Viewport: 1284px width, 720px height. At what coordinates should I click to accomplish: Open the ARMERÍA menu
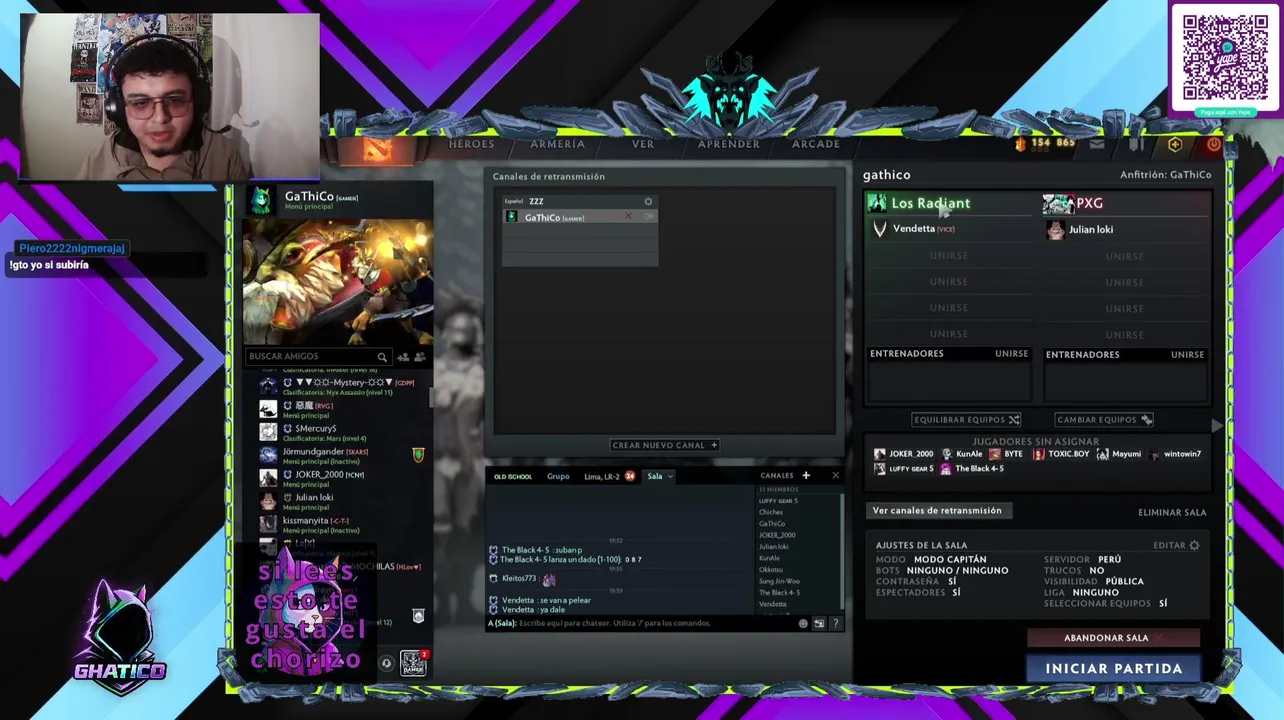pyautogui.click(x=557, y=144)
